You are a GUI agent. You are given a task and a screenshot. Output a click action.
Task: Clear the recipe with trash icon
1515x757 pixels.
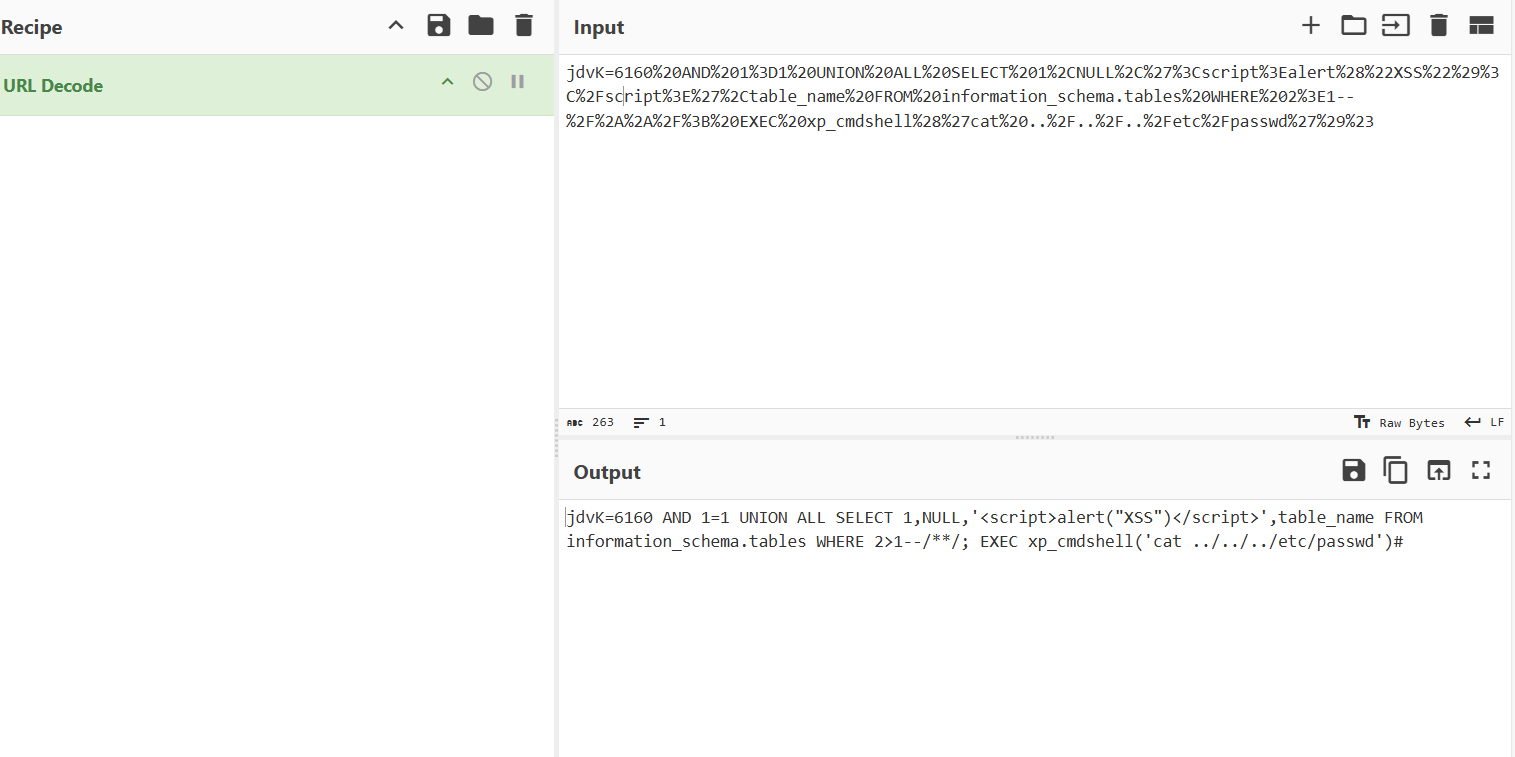pyautogui.click(x=524, y=26)
